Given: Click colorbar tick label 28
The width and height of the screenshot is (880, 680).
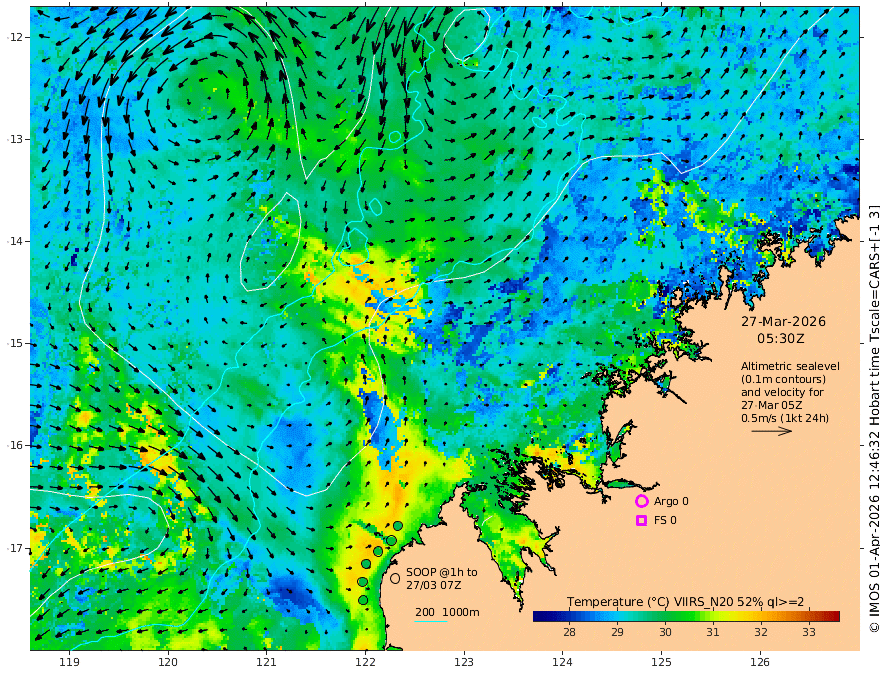Looking at the screenshot, I should click(x=569, y=632).
